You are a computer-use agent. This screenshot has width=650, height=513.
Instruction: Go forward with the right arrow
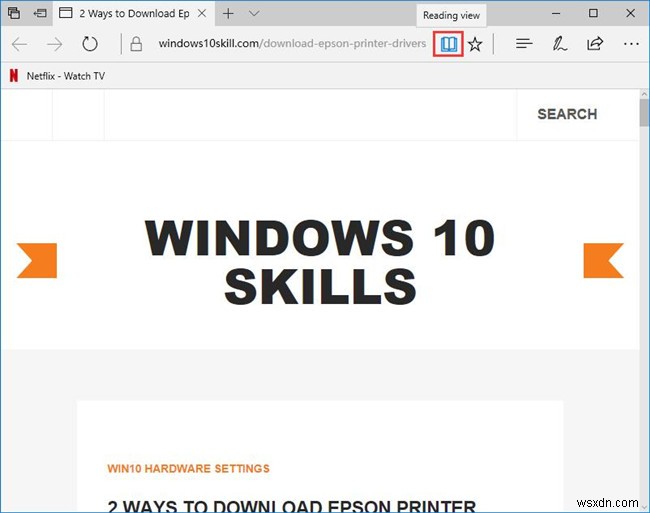(x=54, y=44)
